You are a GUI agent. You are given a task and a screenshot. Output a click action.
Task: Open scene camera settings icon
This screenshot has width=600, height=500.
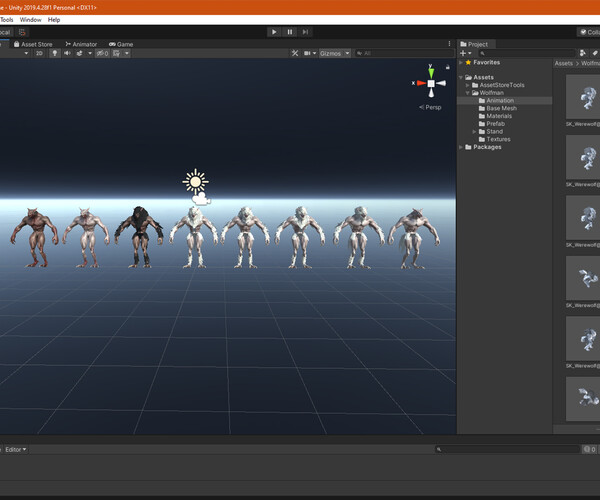point(307,53)
